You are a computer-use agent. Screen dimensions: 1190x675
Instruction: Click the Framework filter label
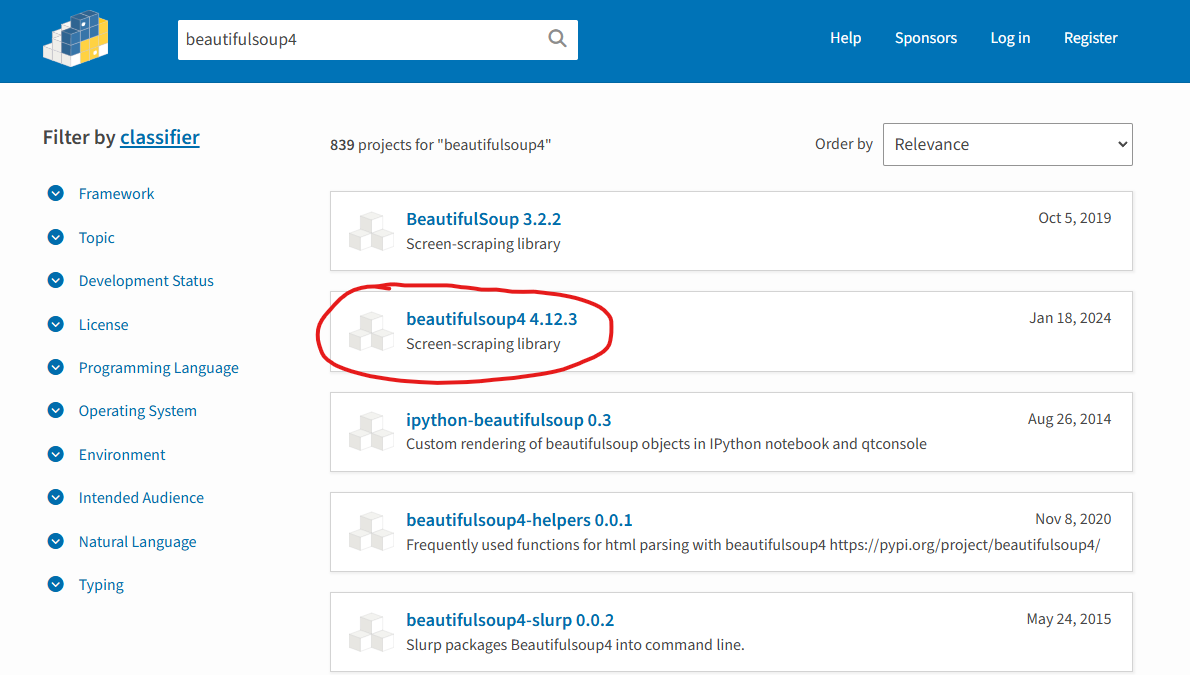tap(116, 194)
